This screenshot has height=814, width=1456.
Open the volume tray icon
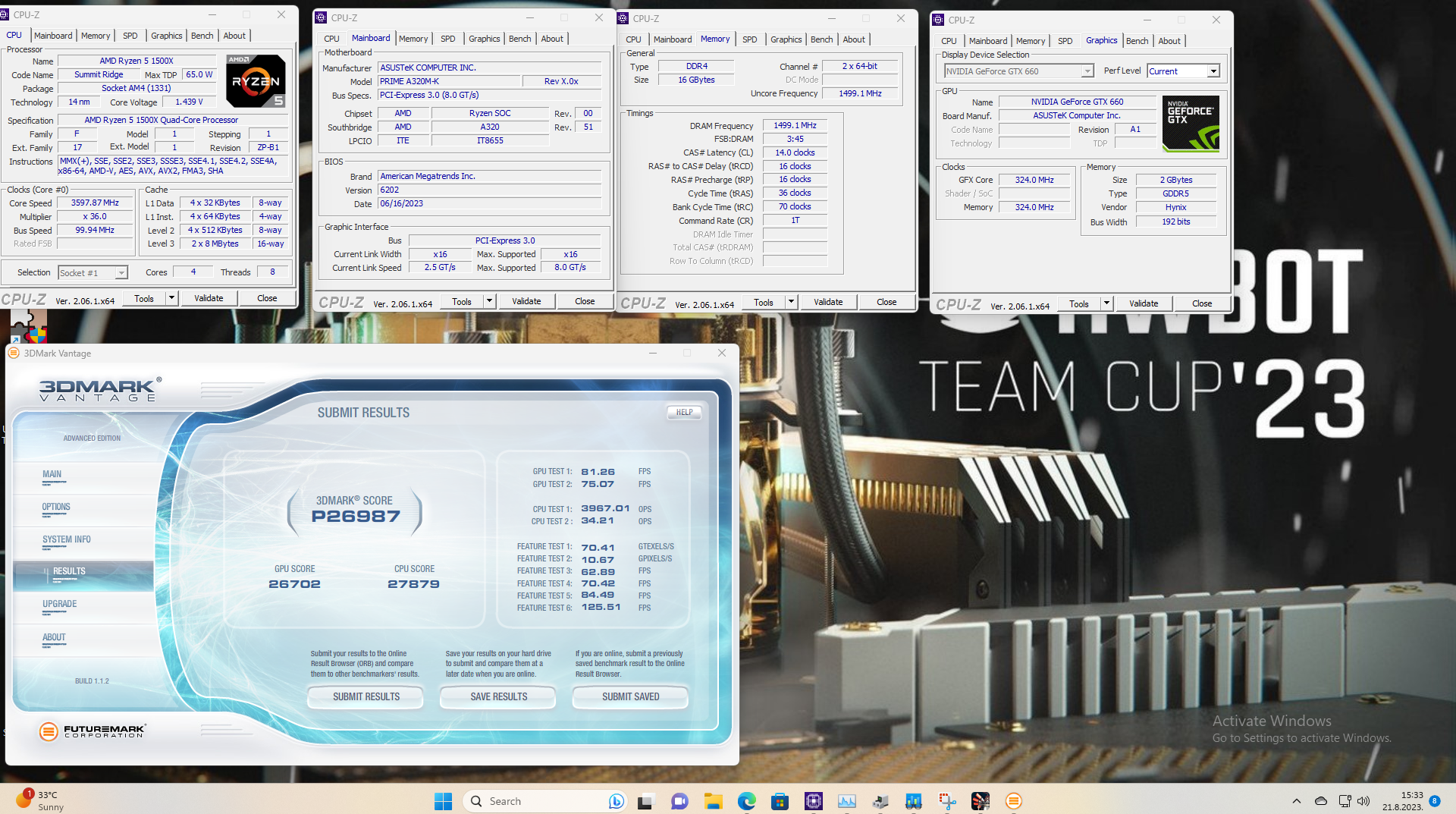pyautogui.click(x=1363, y=801)
